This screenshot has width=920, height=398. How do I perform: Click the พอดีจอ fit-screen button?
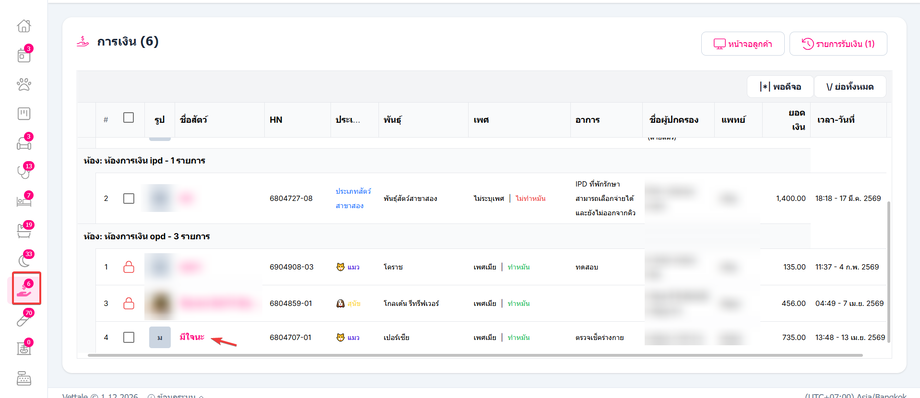click(780, 87)
